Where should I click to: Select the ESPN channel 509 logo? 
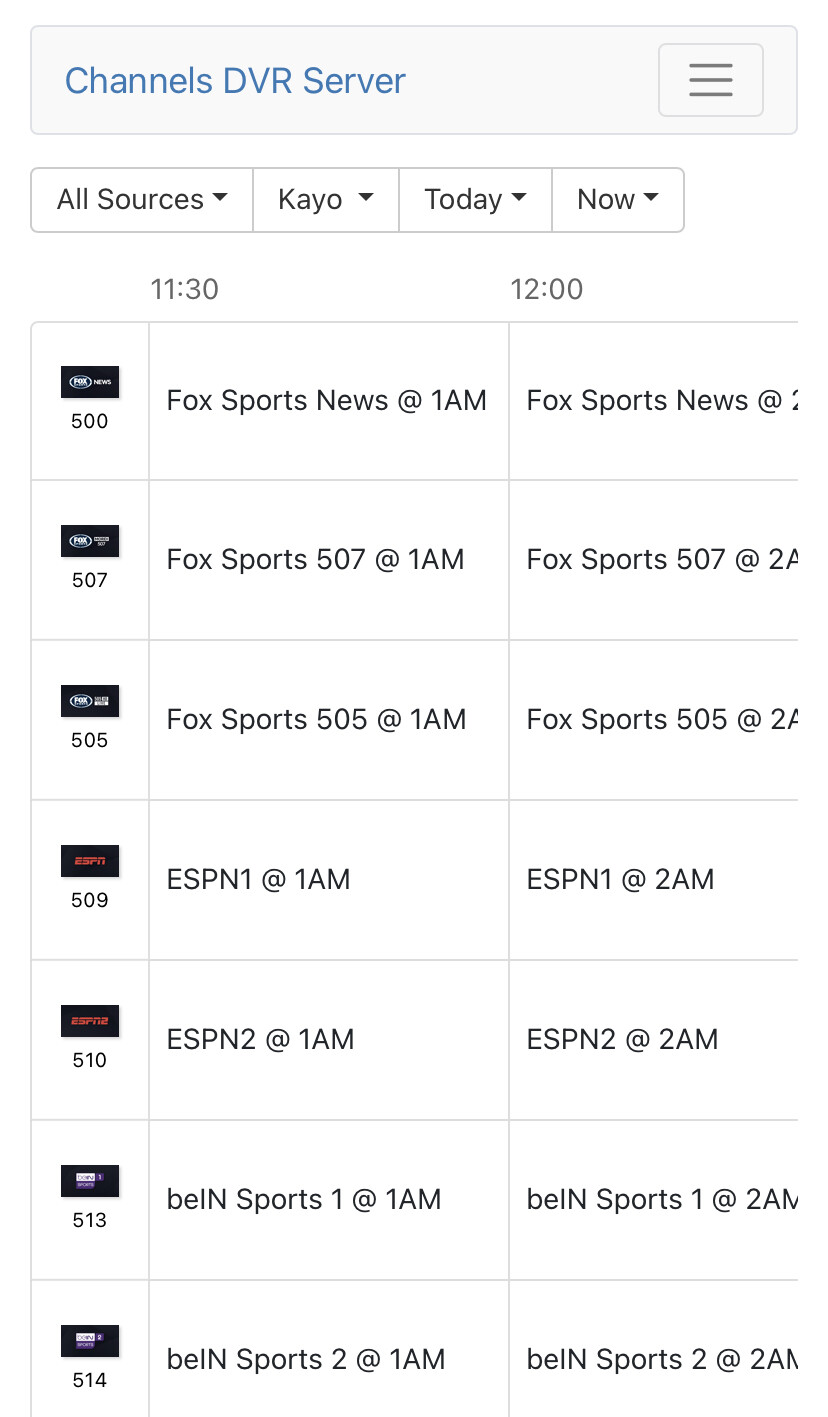pyautogui.click(x=90, y=862)
